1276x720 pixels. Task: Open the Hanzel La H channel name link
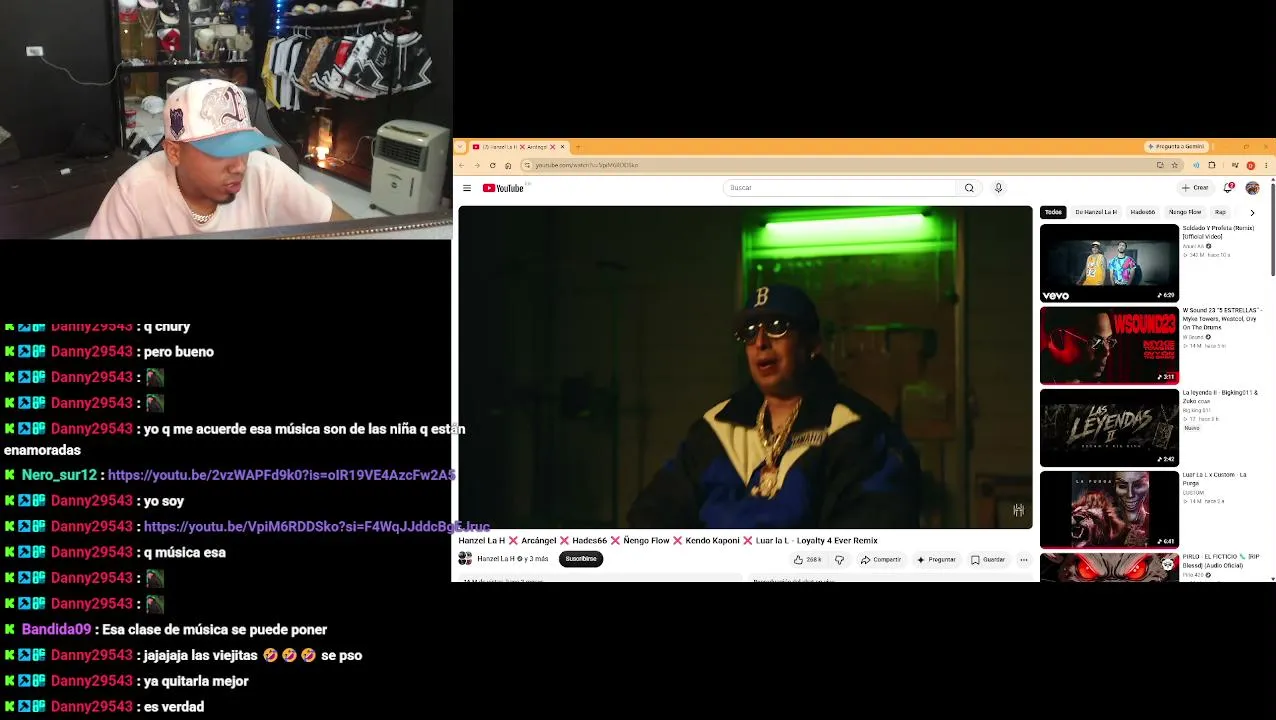coord(496,559)
